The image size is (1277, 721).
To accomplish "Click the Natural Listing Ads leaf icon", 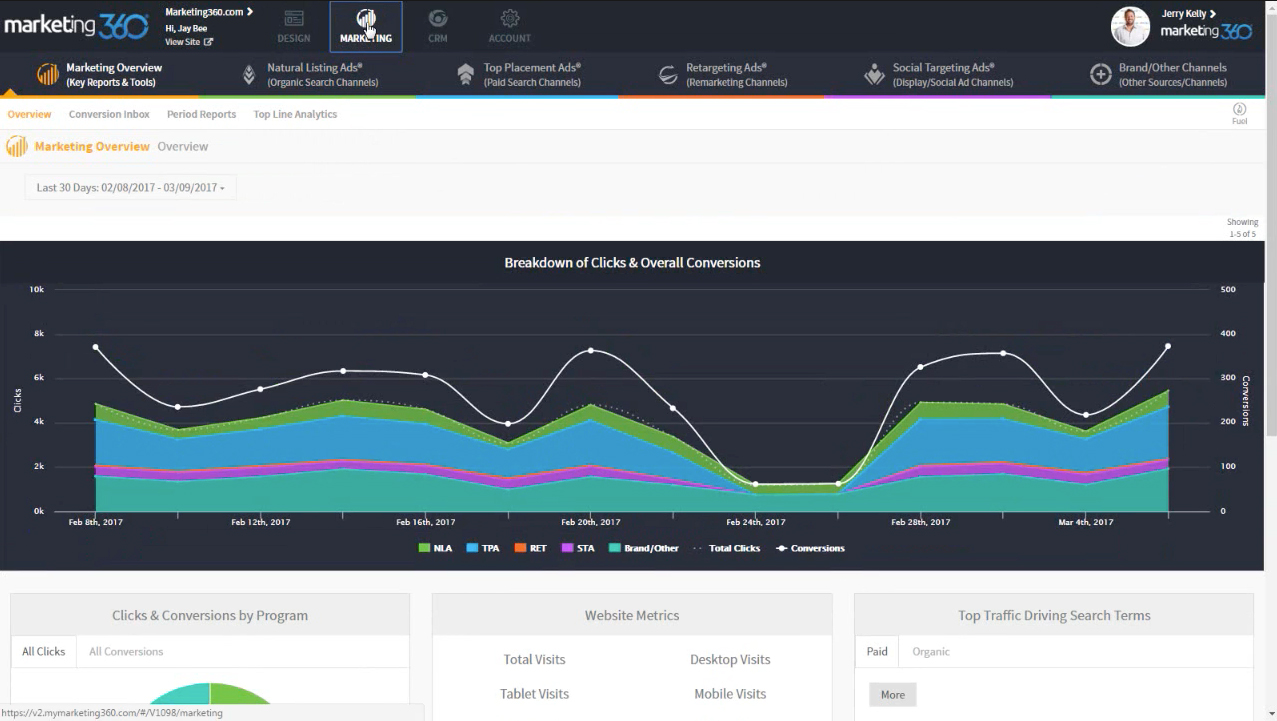I will [x=249, y=75].
